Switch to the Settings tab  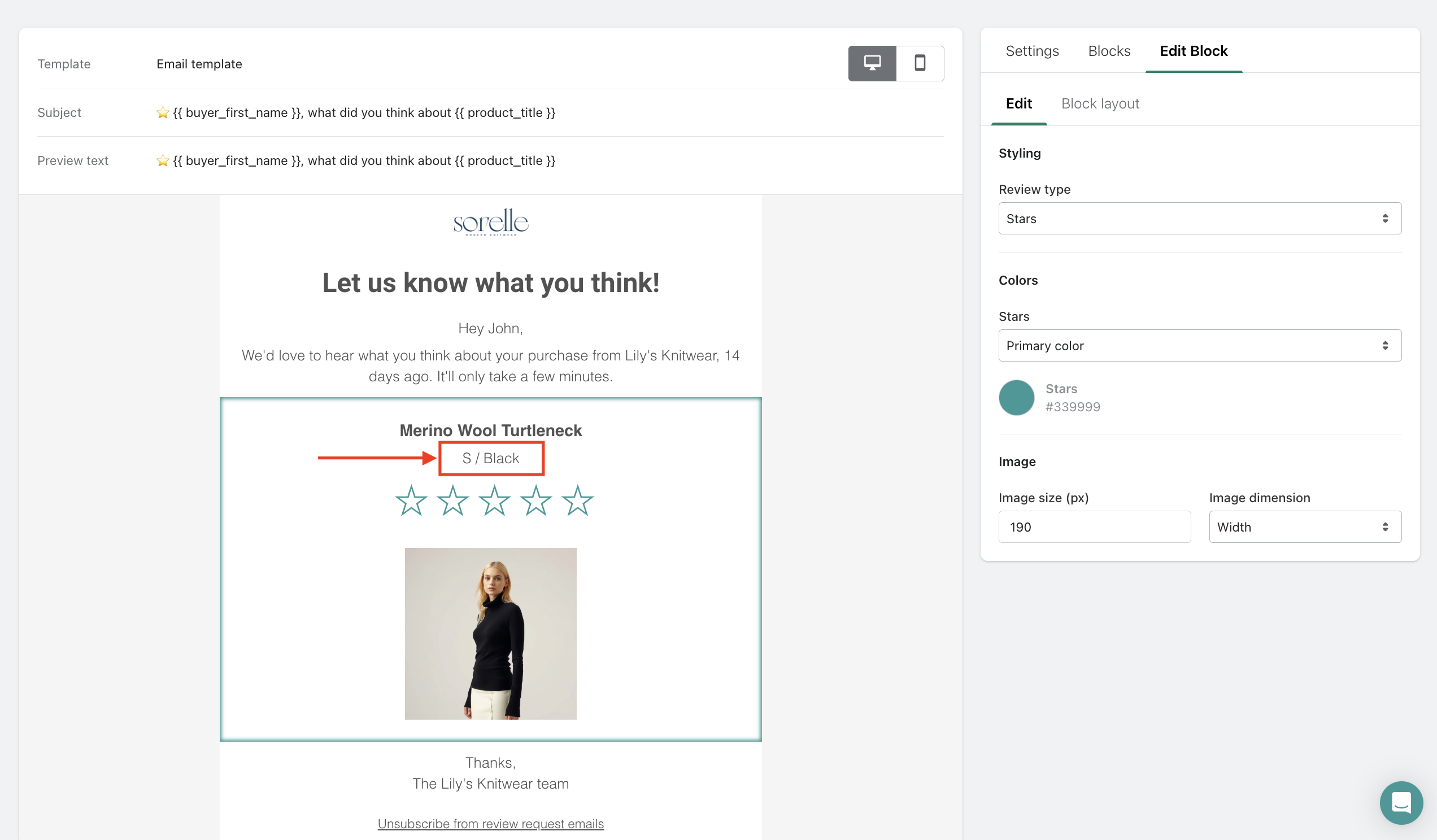coord(1031,51)
